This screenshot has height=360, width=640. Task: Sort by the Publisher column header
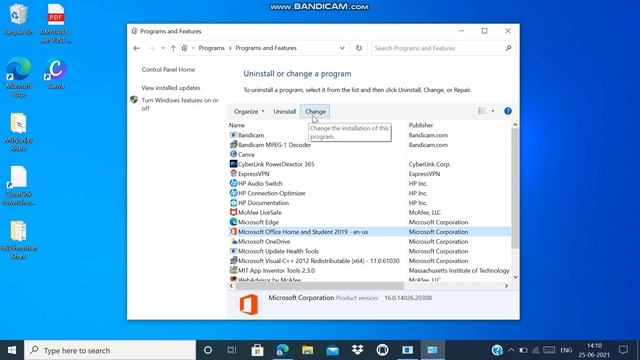pyautogui.click(x=421, y=125)
